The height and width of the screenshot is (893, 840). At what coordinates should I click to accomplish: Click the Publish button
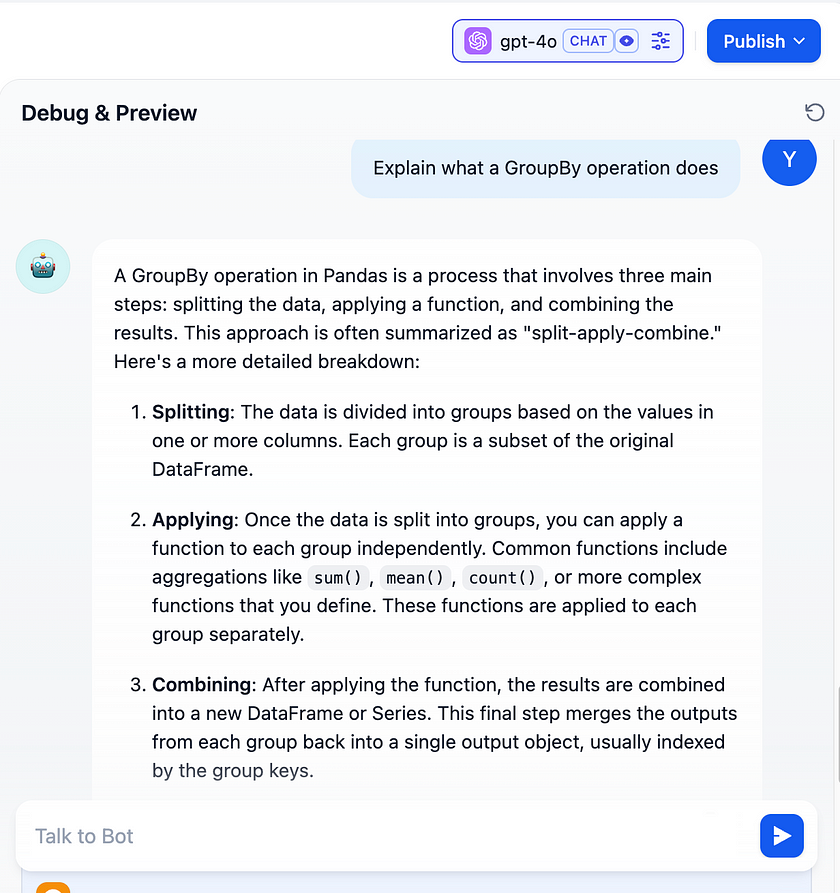point(763,41)
